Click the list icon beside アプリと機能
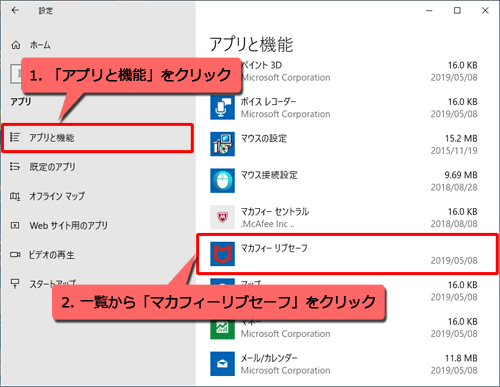Viewport: 500px width, 387px height. [x=15, y=137]
